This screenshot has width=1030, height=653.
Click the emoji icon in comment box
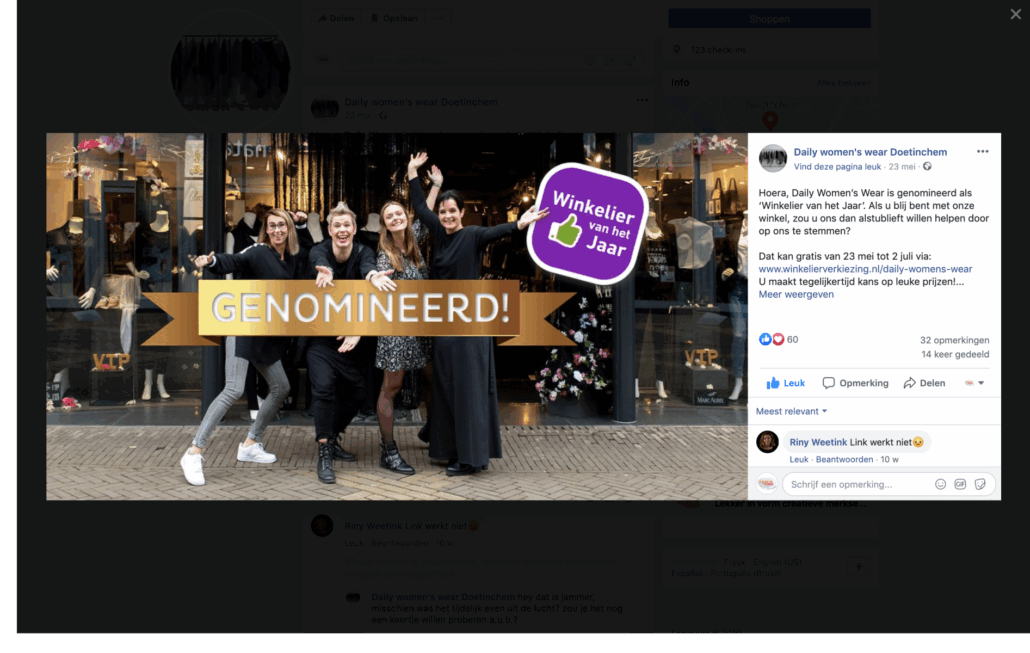(x=940, y=484)
